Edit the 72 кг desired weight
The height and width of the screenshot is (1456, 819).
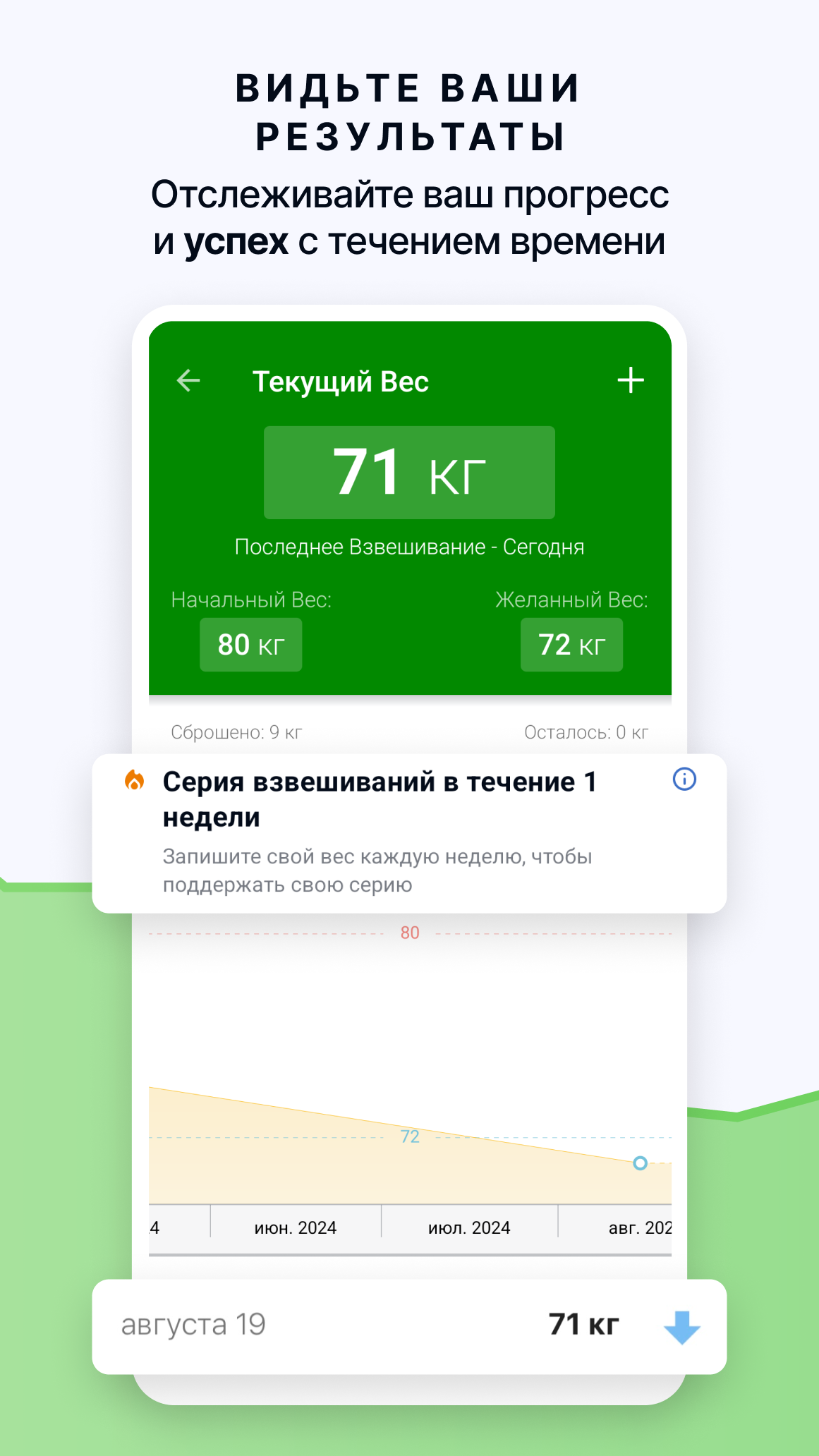point(571,645)
